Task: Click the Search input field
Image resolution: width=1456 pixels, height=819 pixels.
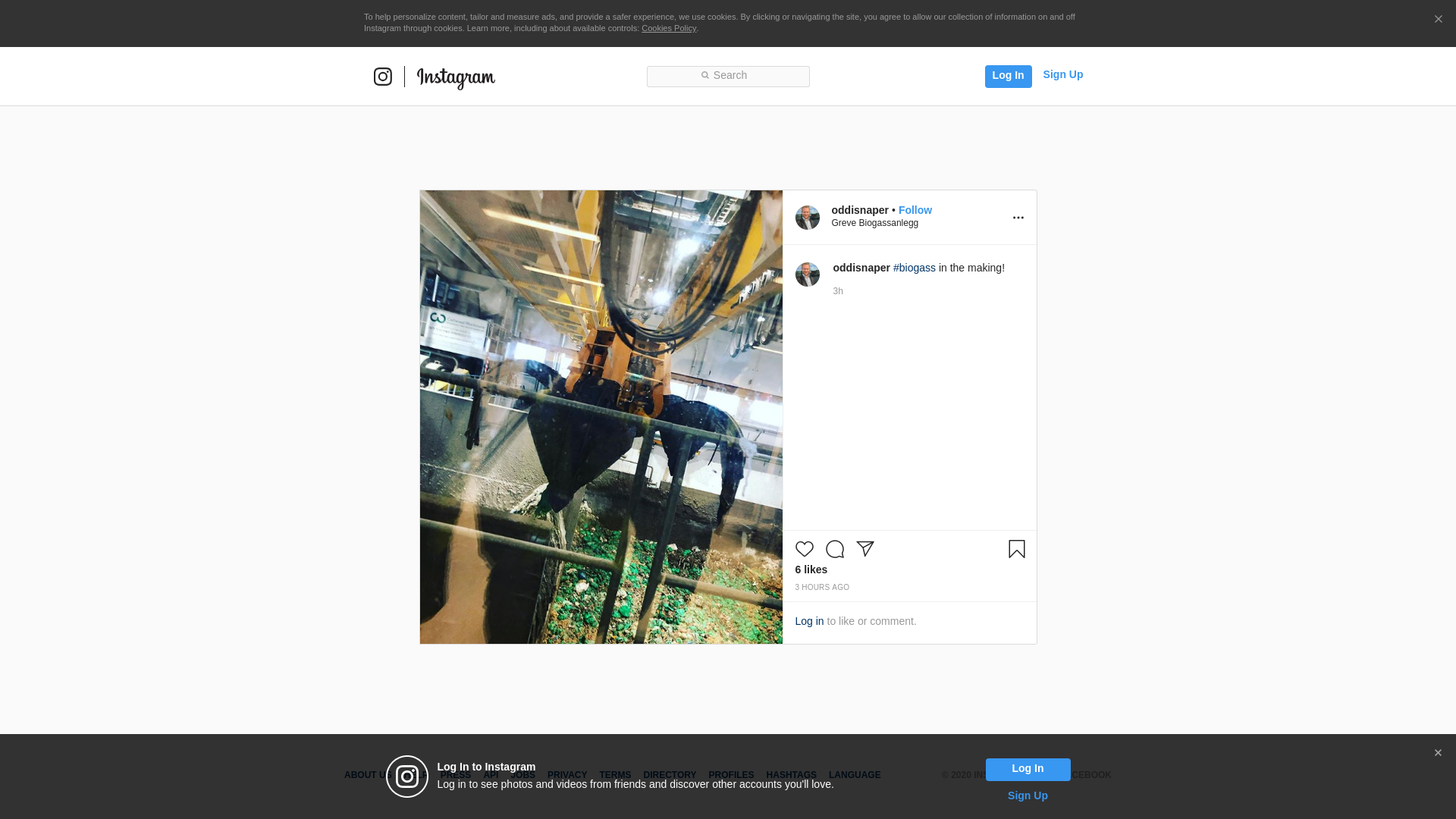Action: 728,76
